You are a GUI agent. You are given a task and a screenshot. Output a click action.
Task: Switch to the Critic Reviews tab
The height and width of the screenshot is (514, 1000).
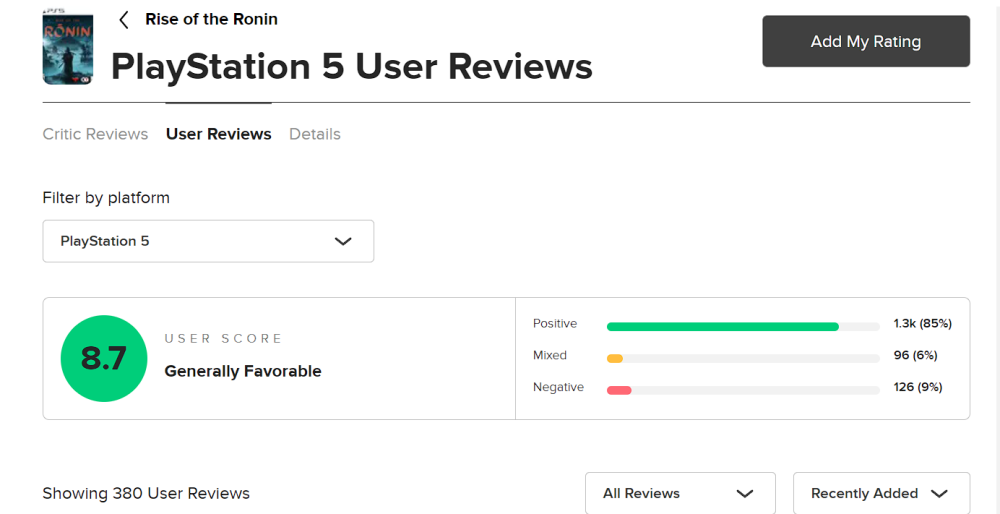coord(95,134)
